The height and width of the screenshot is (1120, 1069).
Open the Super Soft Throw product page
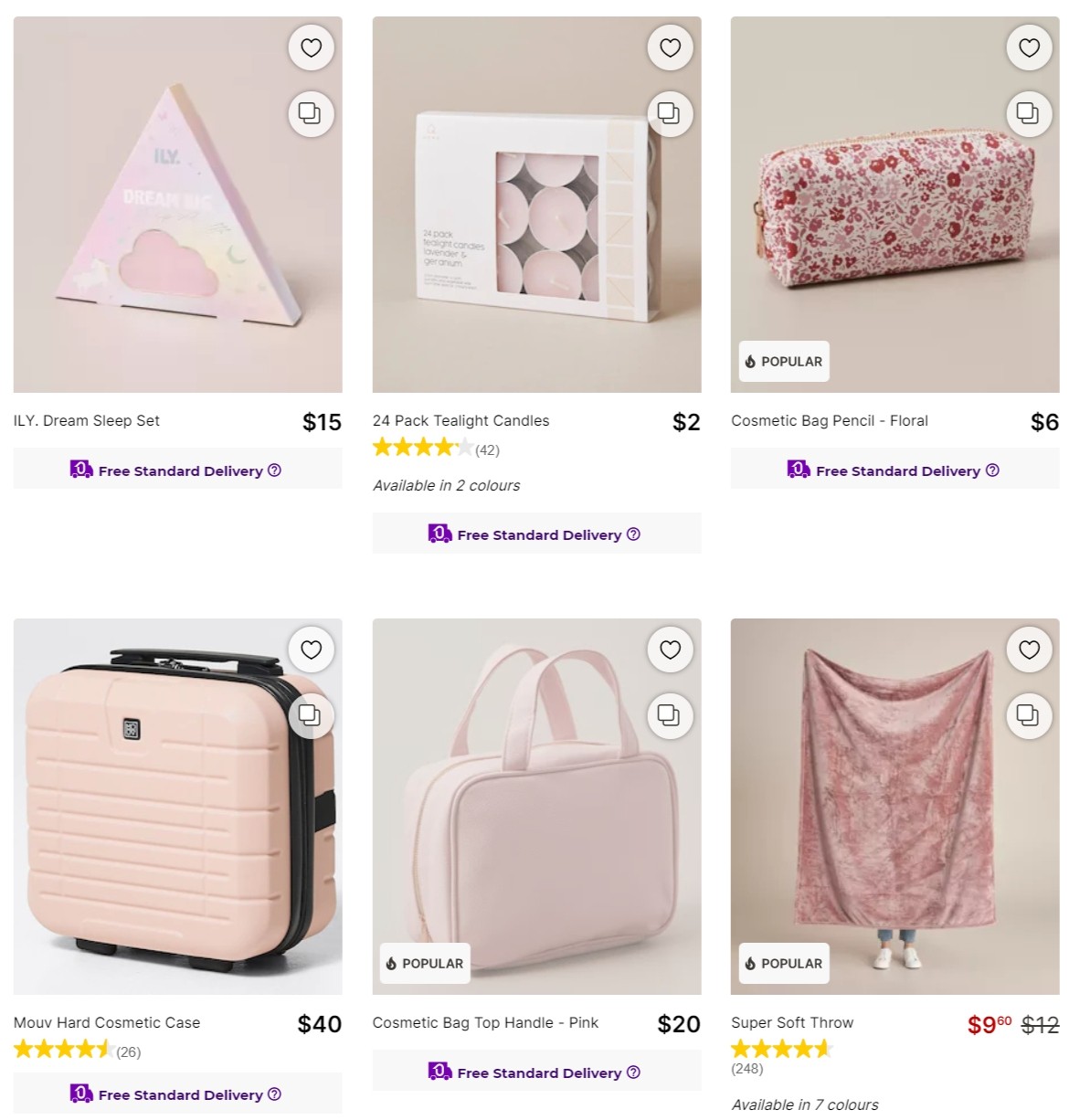click(x=791, y=1022)
